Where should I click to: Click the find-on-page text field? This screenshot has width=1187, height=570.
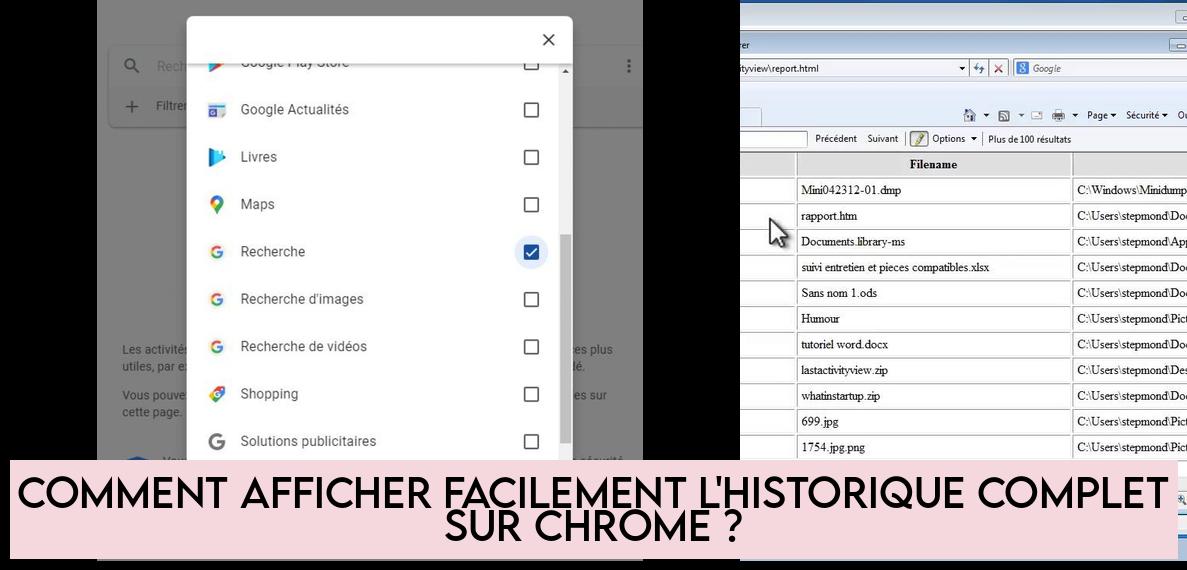pyautogui.click(x=774, y=139)
